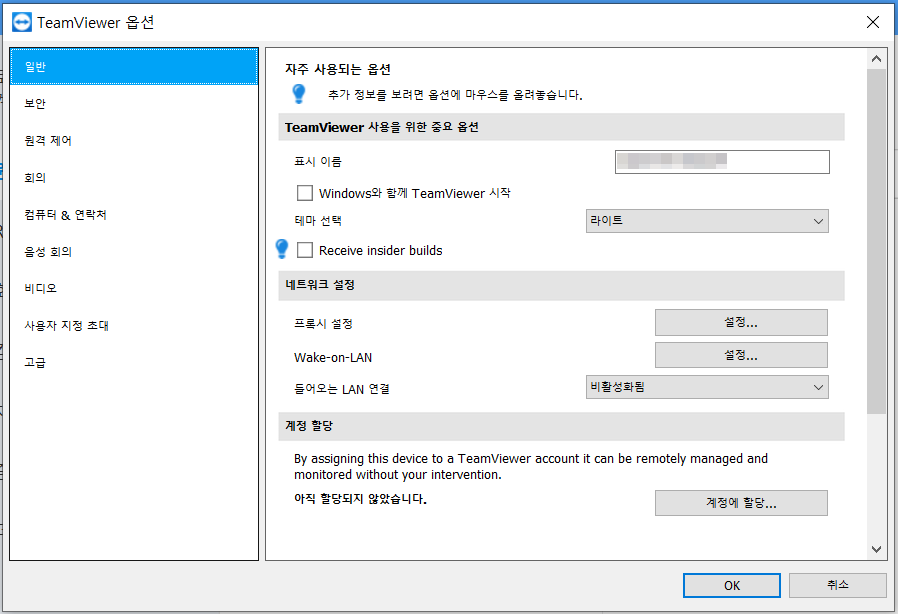This screenshot has width=898, height=614.
Task: Click 설정... button for Wake-on-LAN
Action: (741, 355)
